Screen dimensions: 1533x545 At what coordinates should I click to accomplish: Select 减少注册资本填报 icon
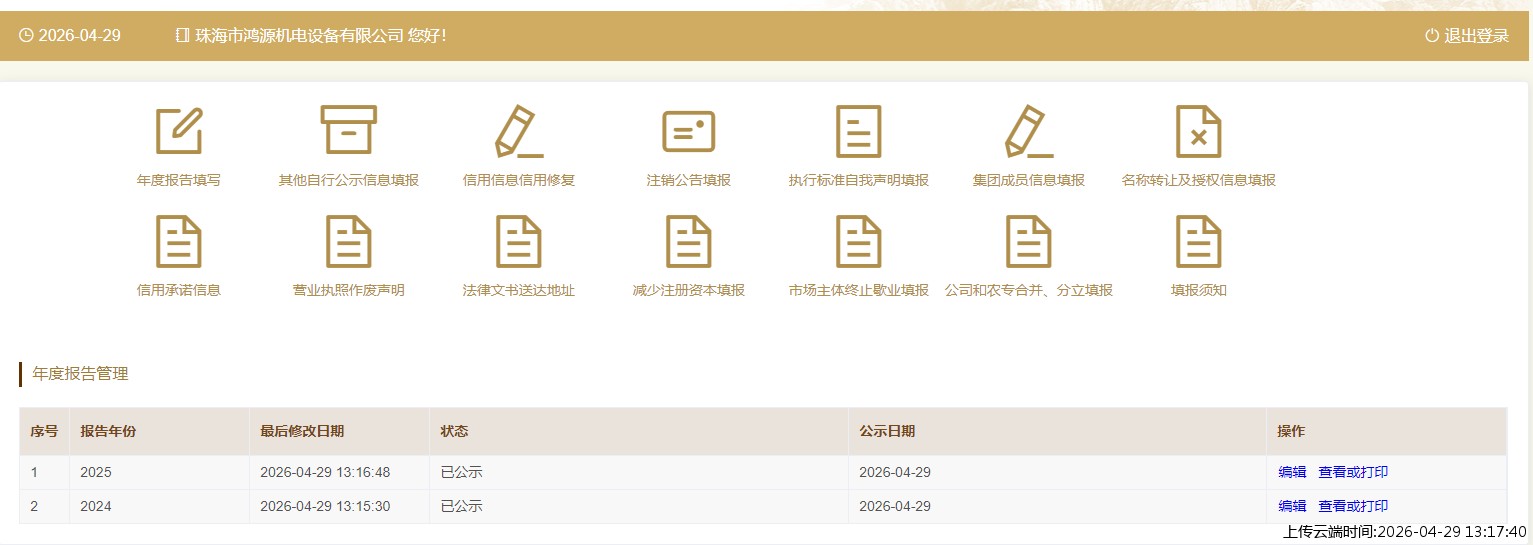689,242
